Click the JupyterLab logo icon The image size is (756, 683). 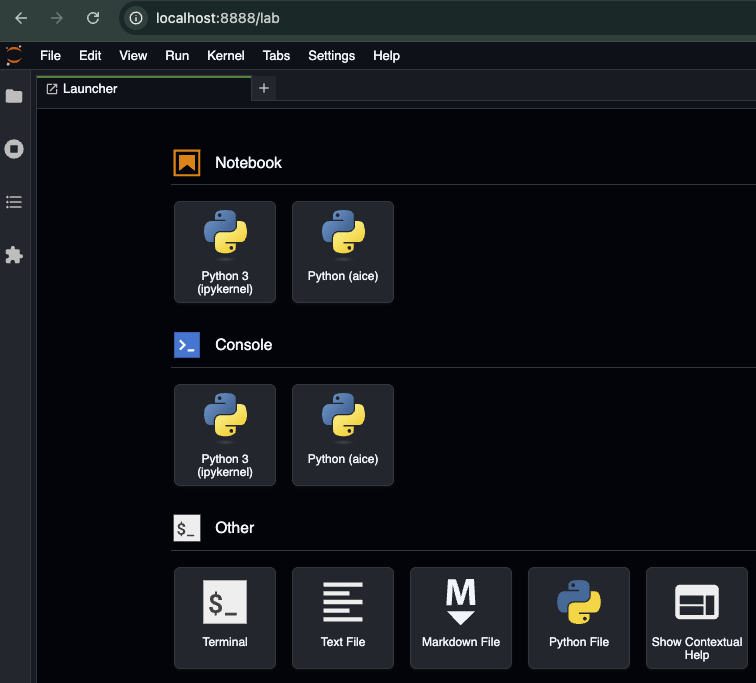pyautogui.click(x=14, y=55)
